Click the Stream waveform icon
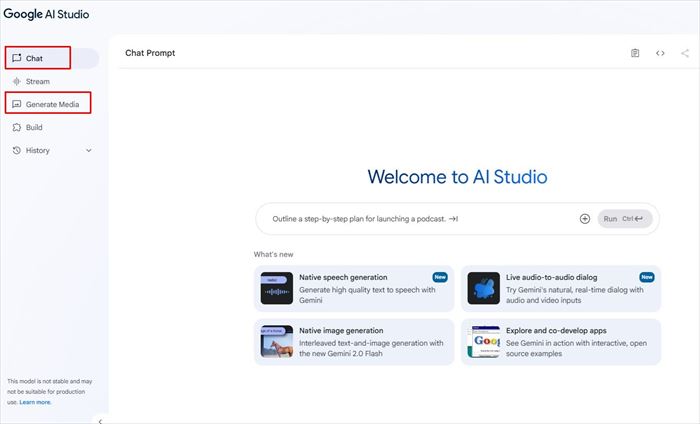The height and width of the screenshot is (424, 700). (17, 81)
